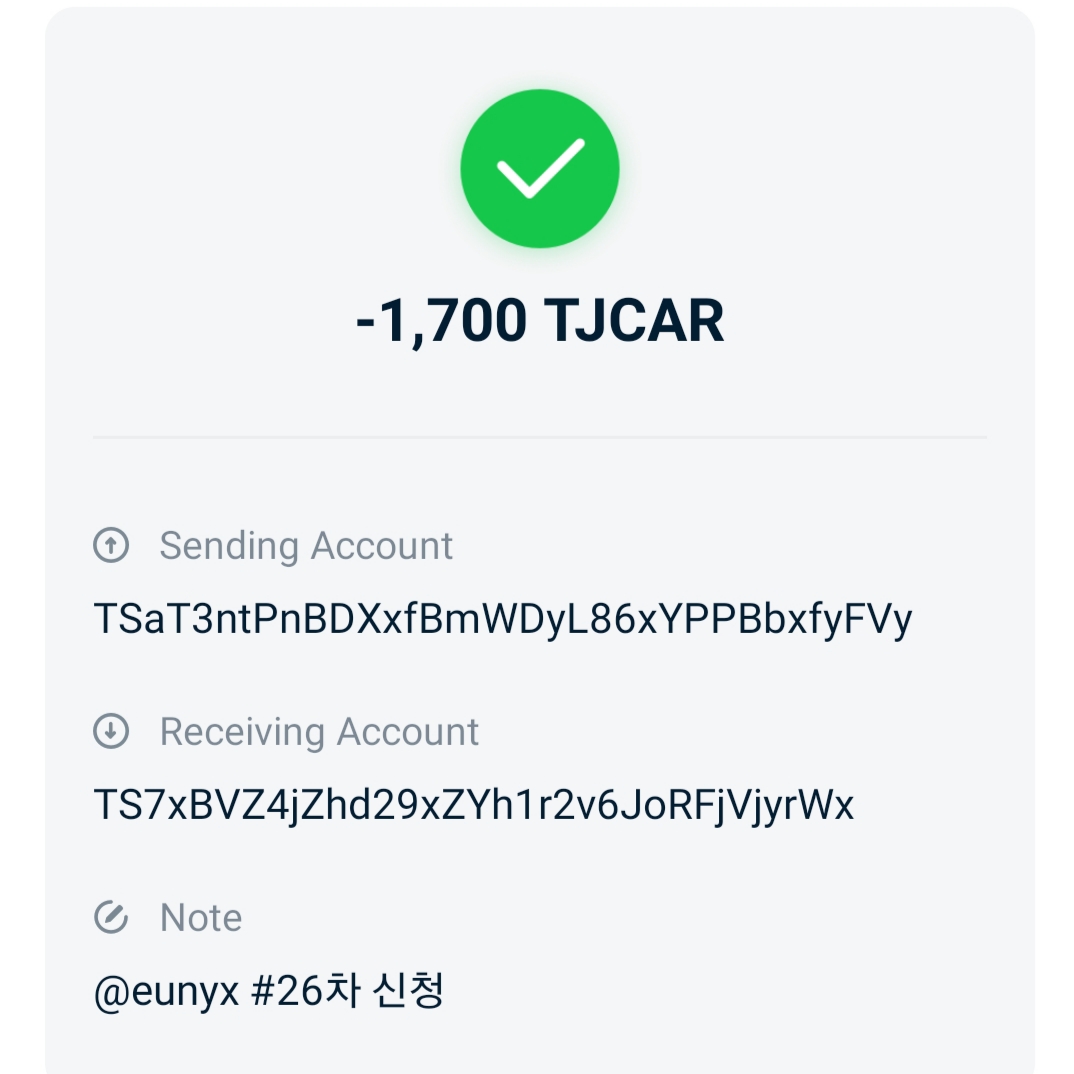
Task: Tap the white check mark inside the circle
Action: point(540,168)
